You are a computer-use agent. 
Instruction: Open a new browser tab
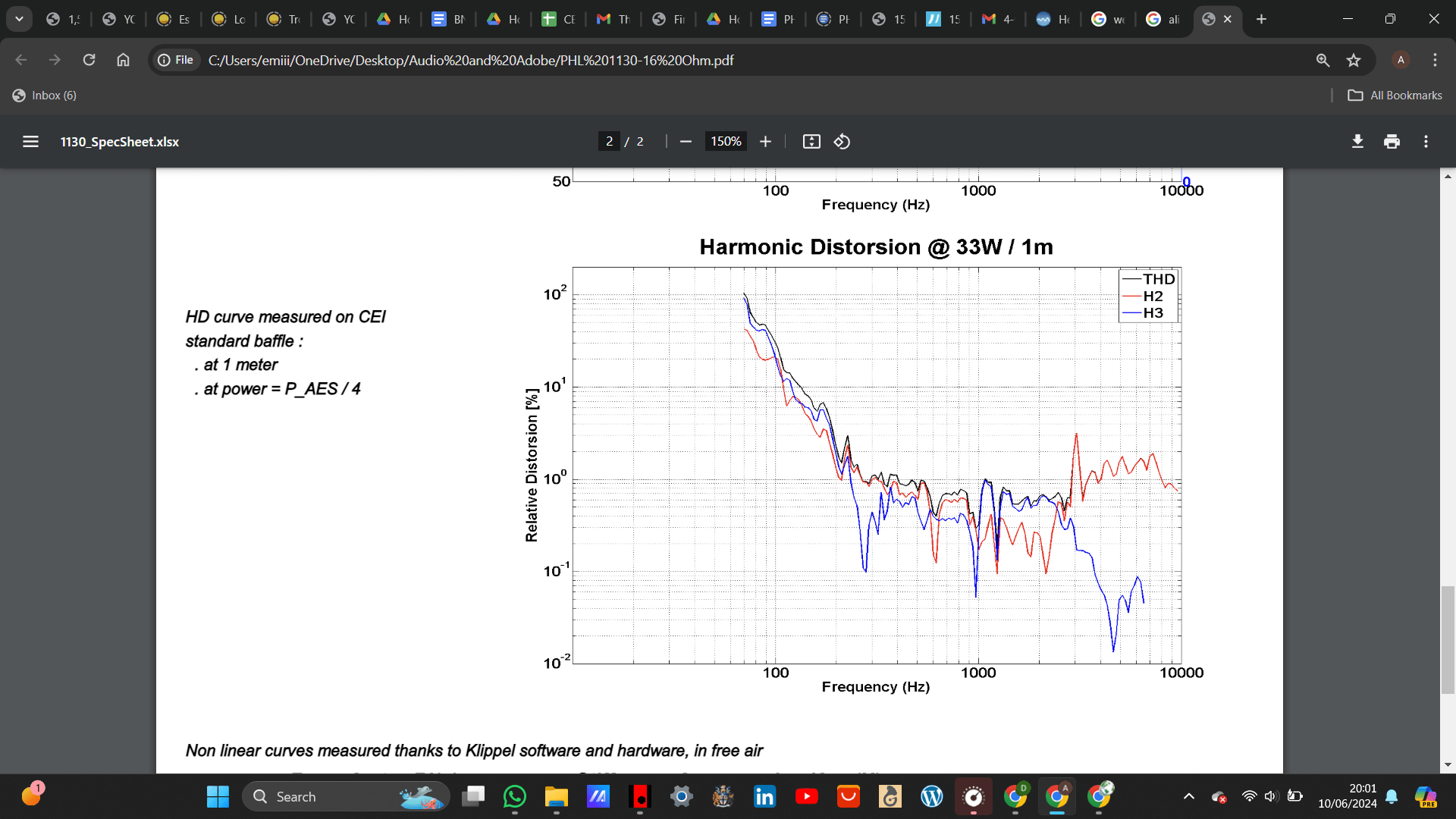[1261, 19]
